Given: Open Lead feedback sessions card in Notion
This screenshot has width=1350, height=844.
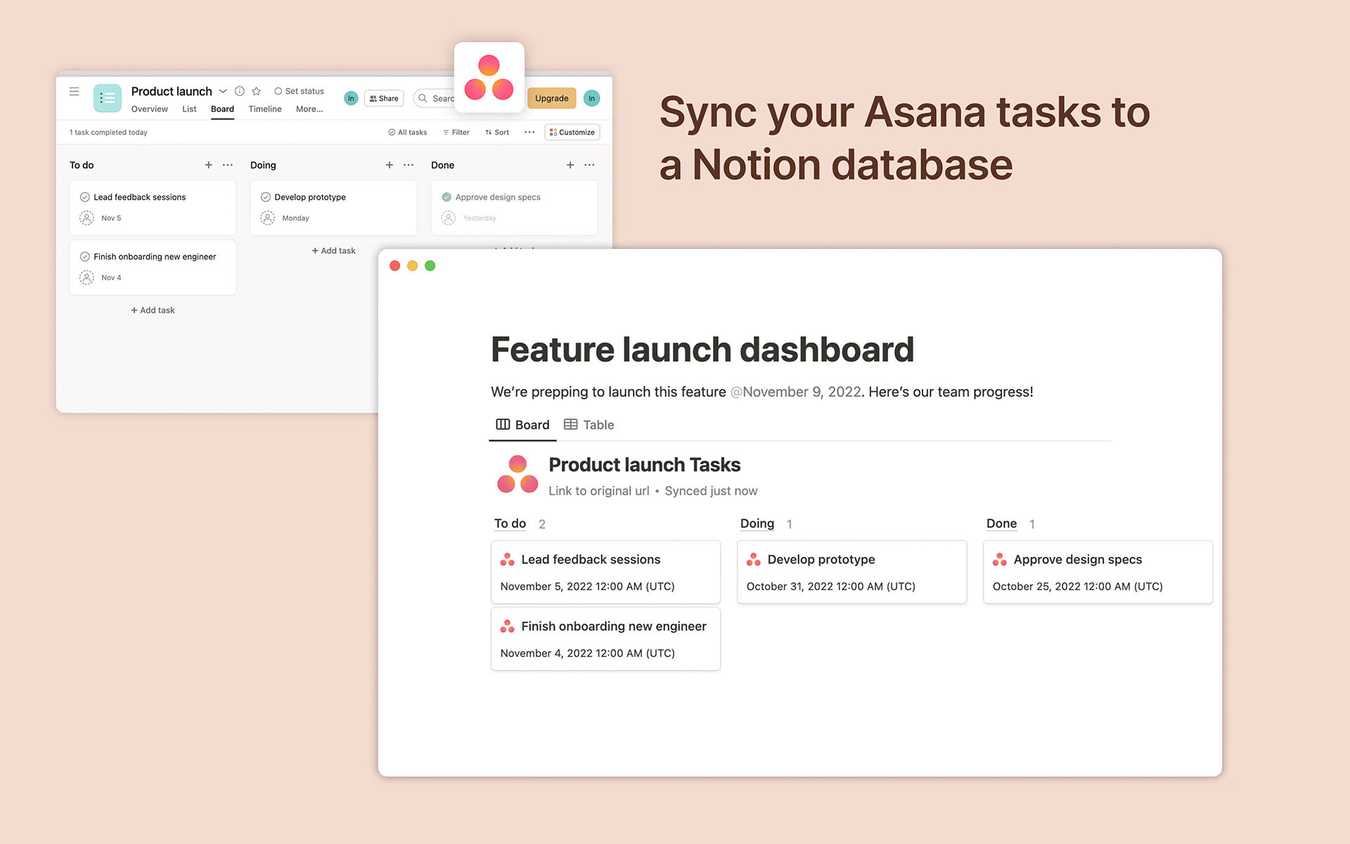Looking at the screenshot, I should click(x=606, y=572).
